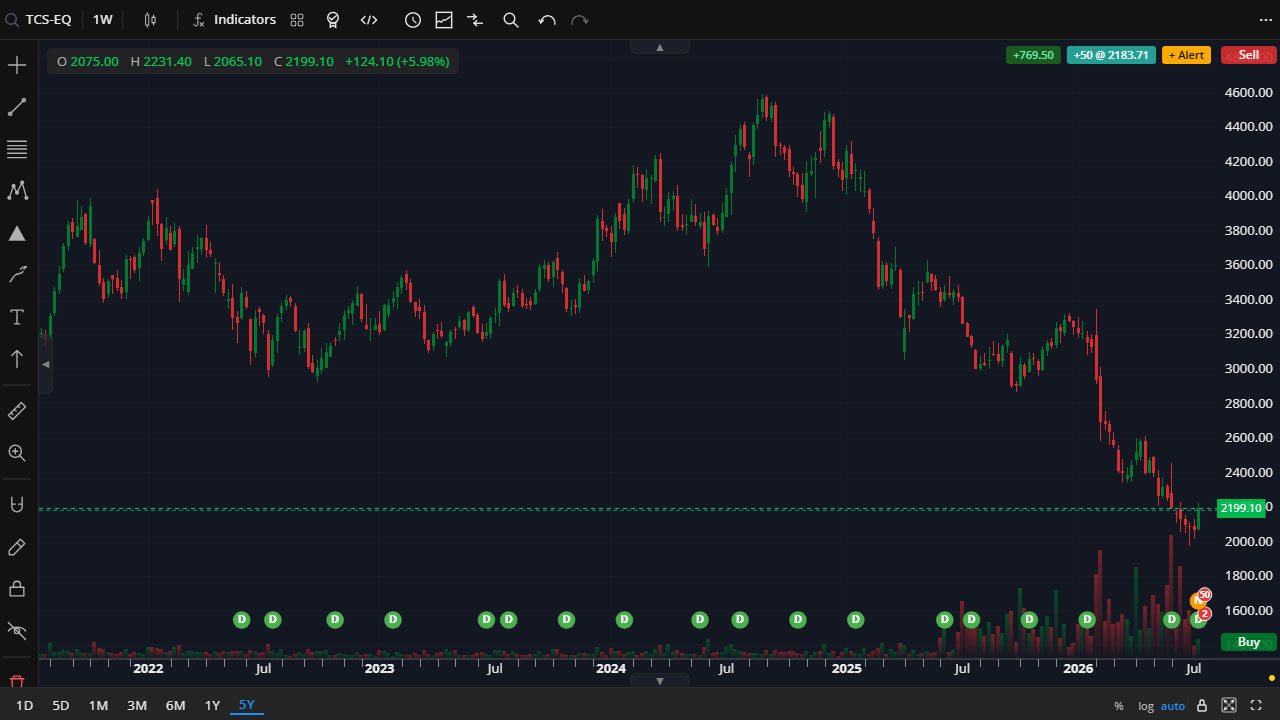Open the 1W interval dropdown

click(103, 20)
